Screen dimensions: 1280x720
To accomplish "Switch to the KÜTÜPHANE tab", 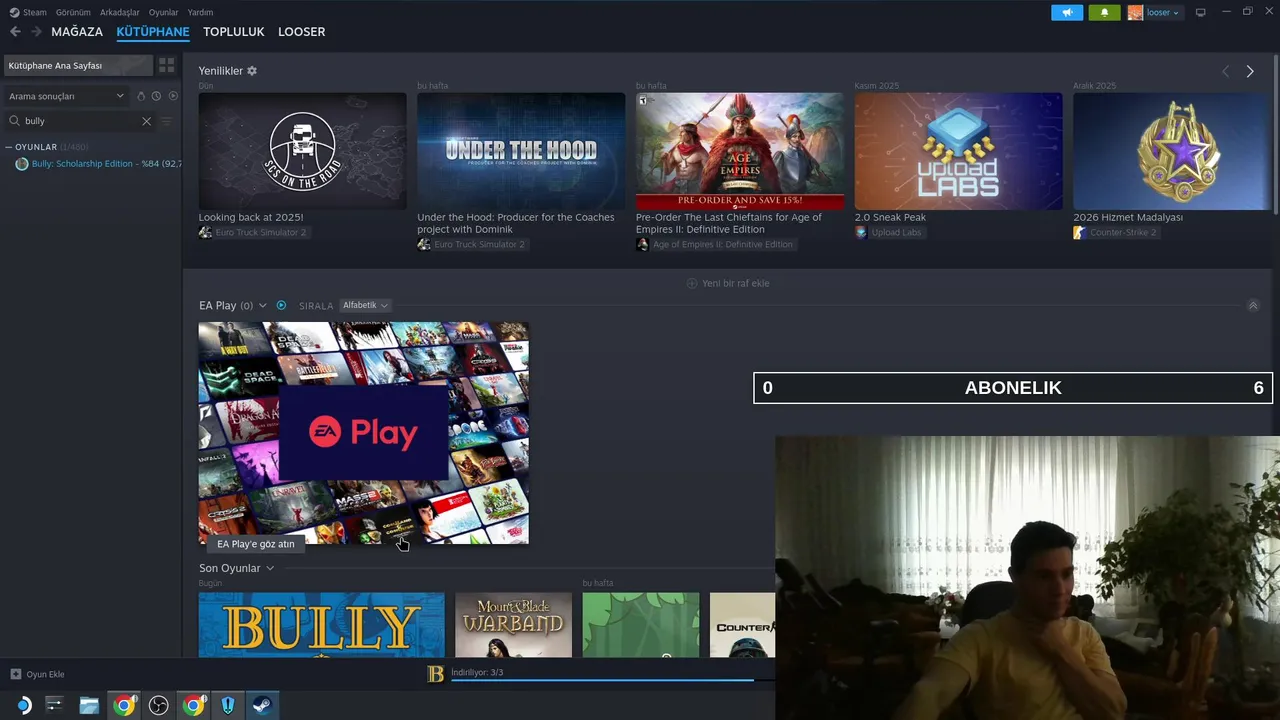I will 153,32.
